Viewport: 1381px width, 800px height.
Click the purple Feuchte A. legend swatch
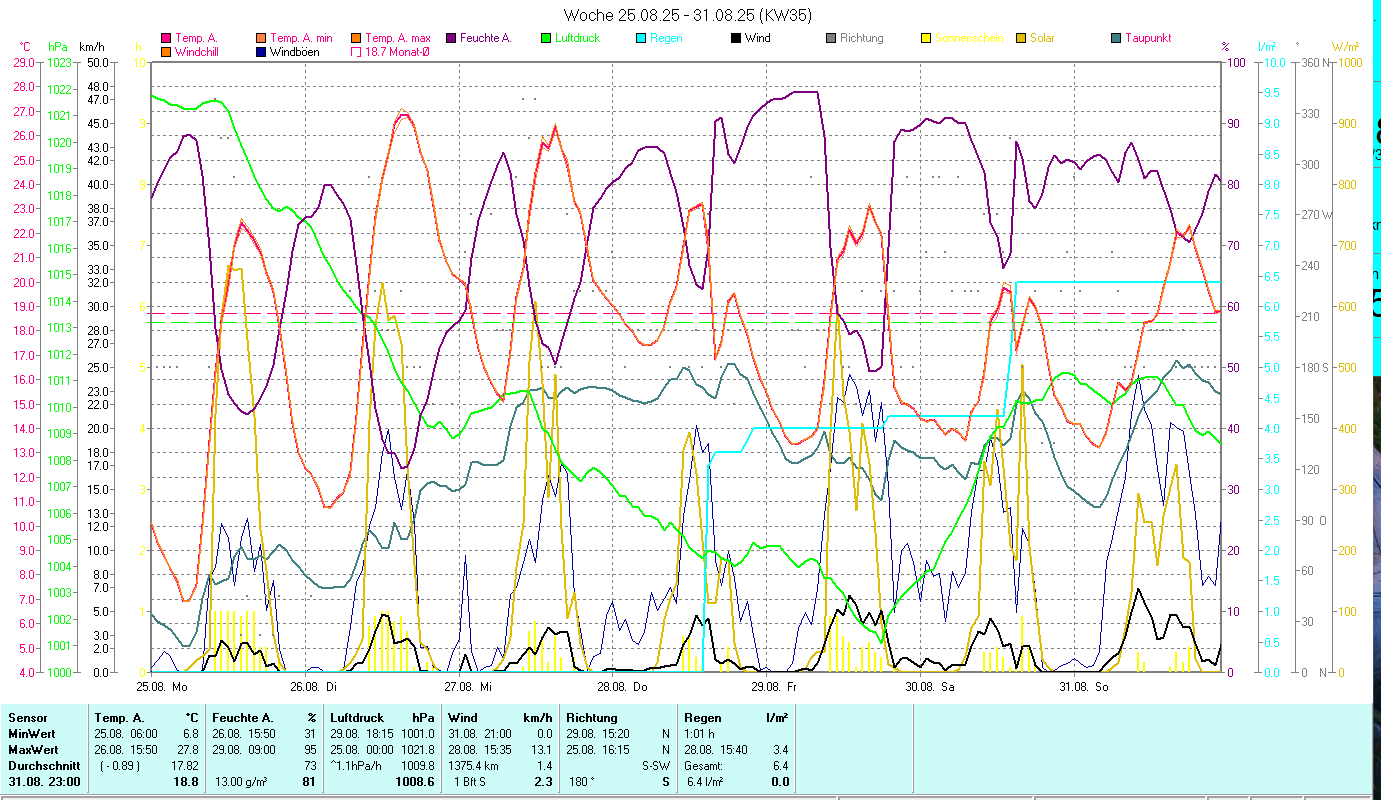coord(452,38)
